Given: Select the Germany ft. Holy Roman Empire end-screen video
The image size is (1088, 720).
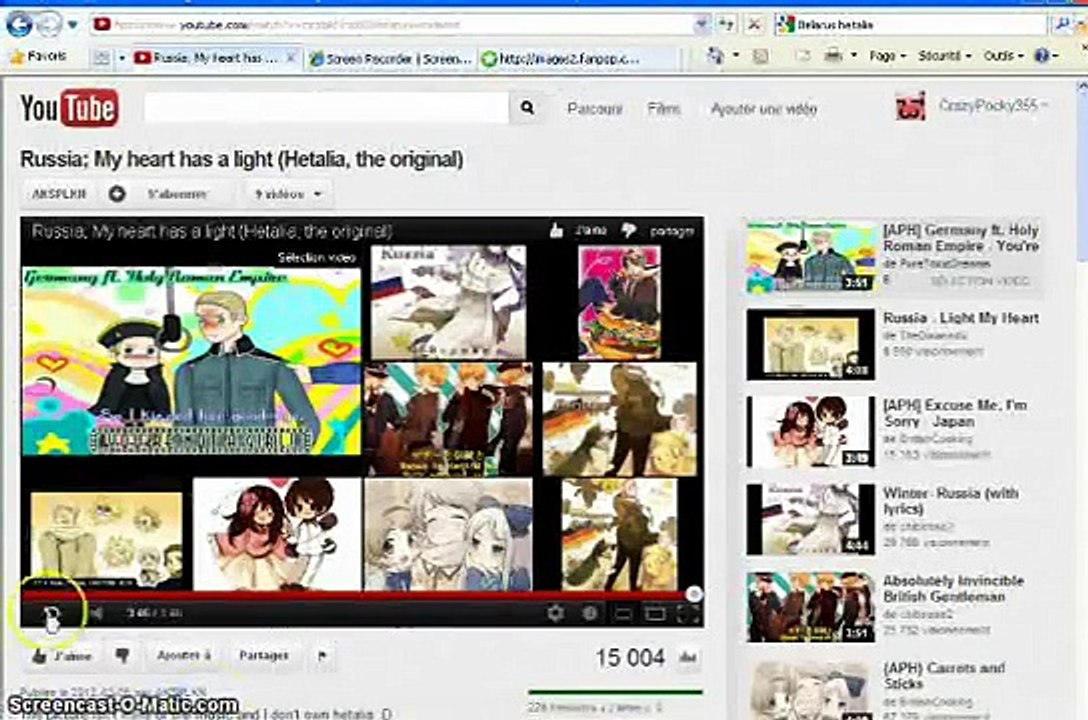Looking at the screenshot, I should [192, 361].
